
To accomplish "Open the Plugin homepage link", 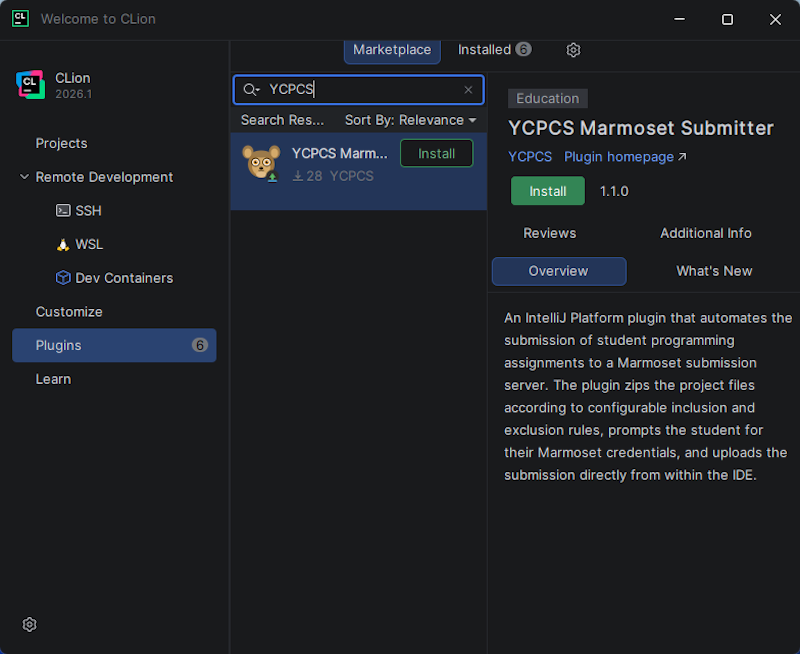I will tap(625, 157).
